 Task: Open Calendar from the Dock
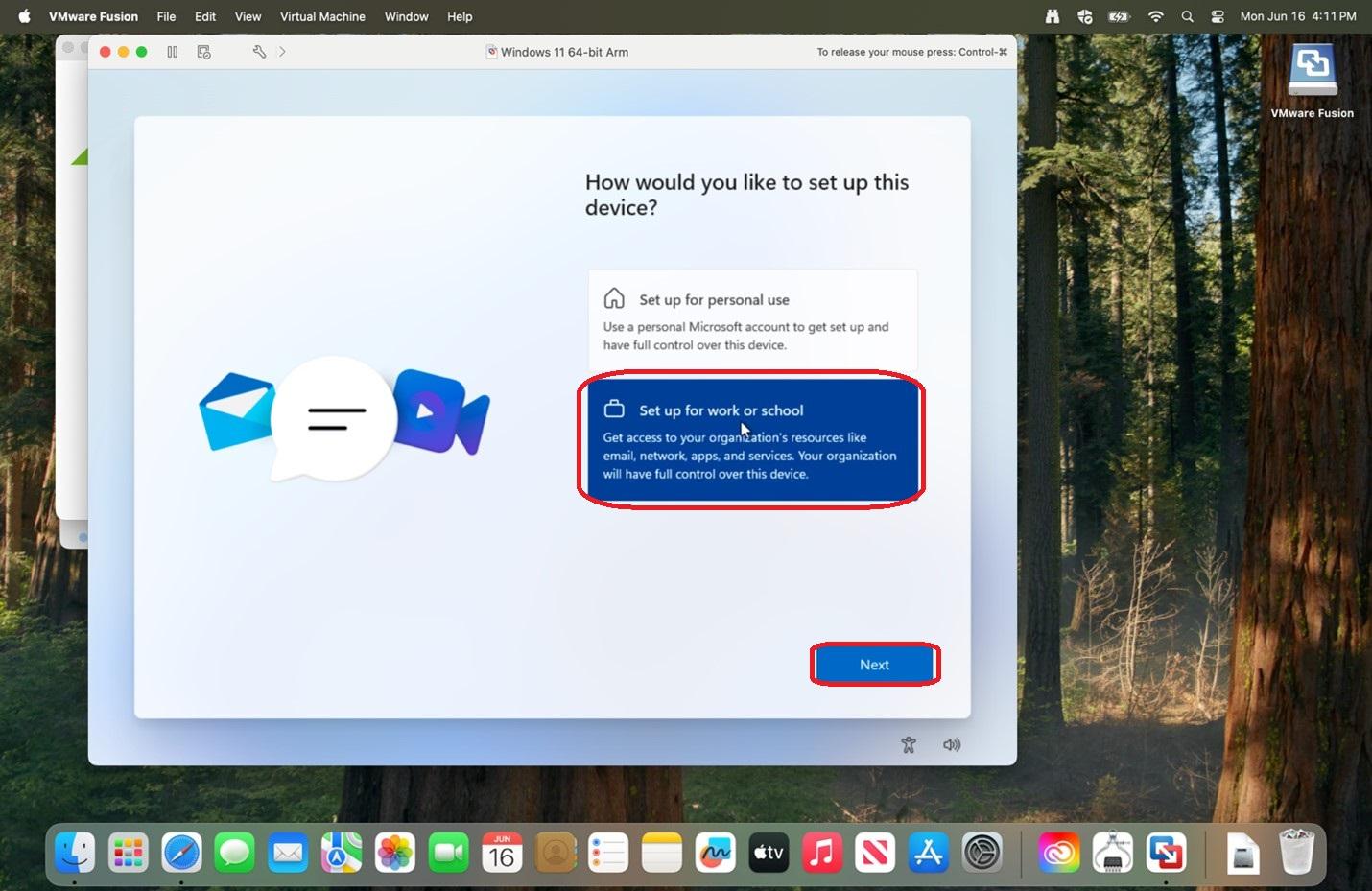click(502, 852)
